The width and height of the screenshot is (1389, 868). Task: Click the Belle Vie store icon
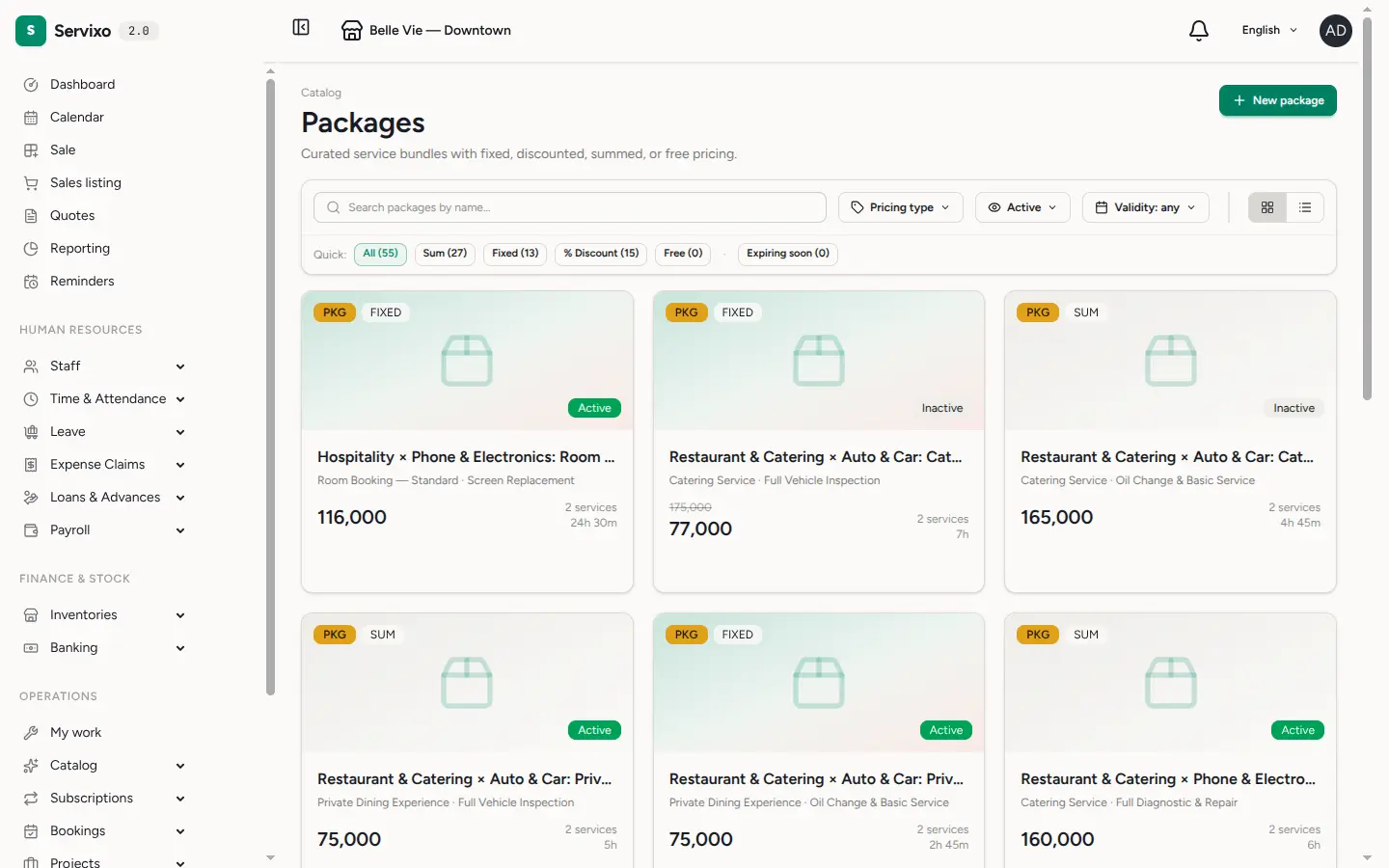[x=352, y=31]
